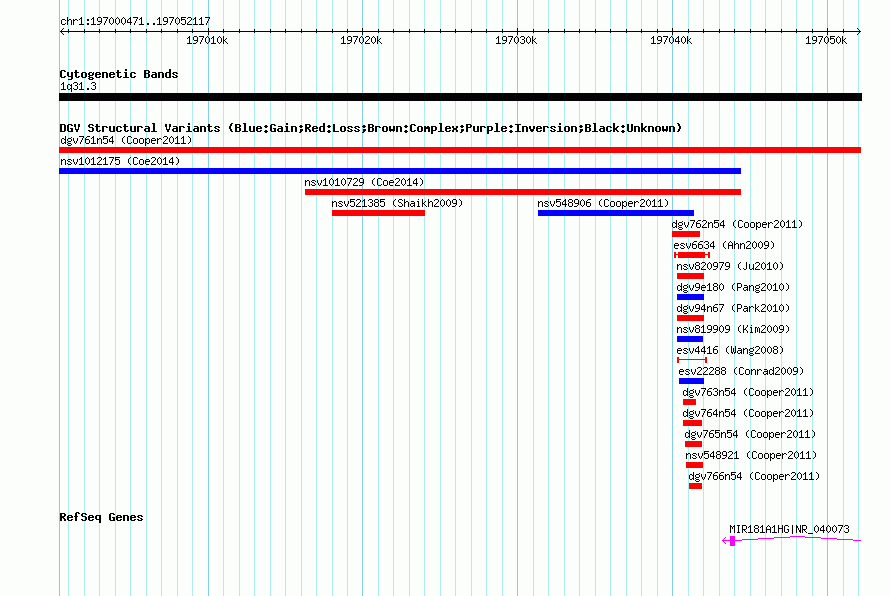Open the nsv1010729 (Coe2014) variant label

pos(364,182)
